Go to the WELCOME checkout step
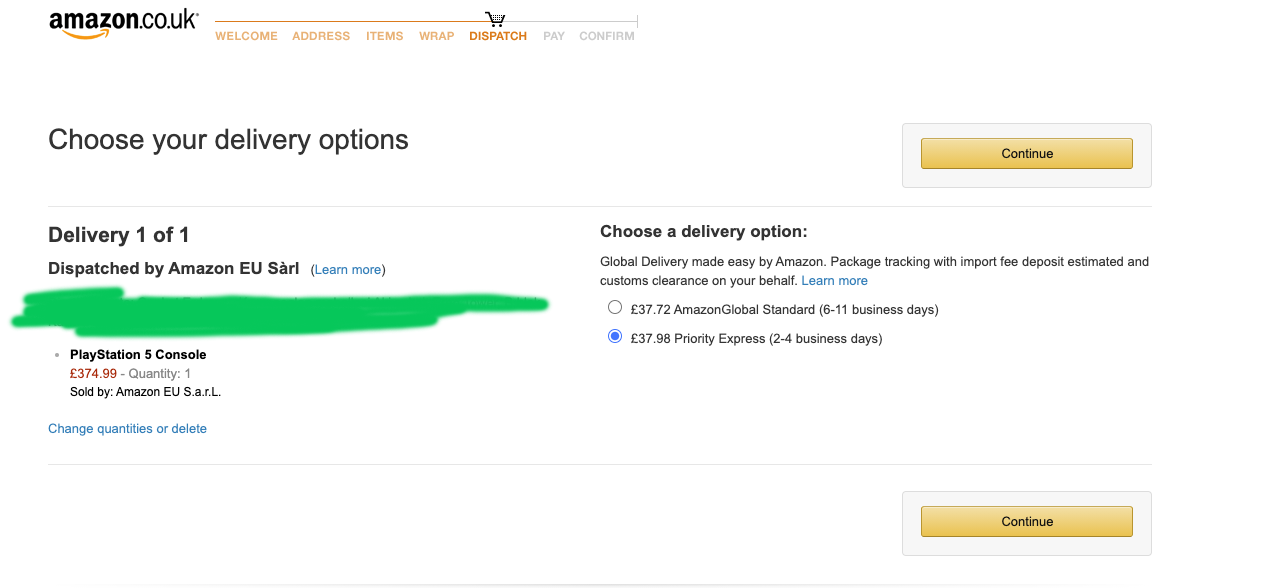 pyautogui.click(x=246, y=36)
